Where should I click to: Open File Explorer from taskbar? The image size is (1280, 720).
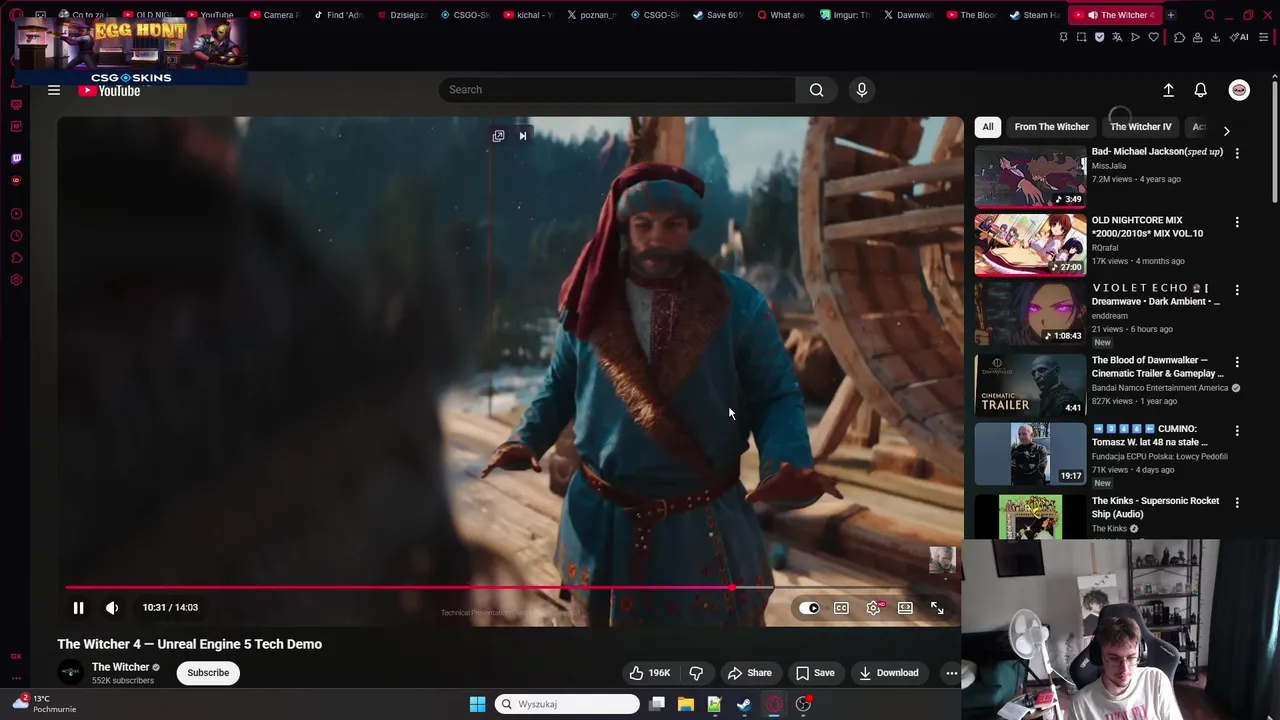tap(685, 704)
